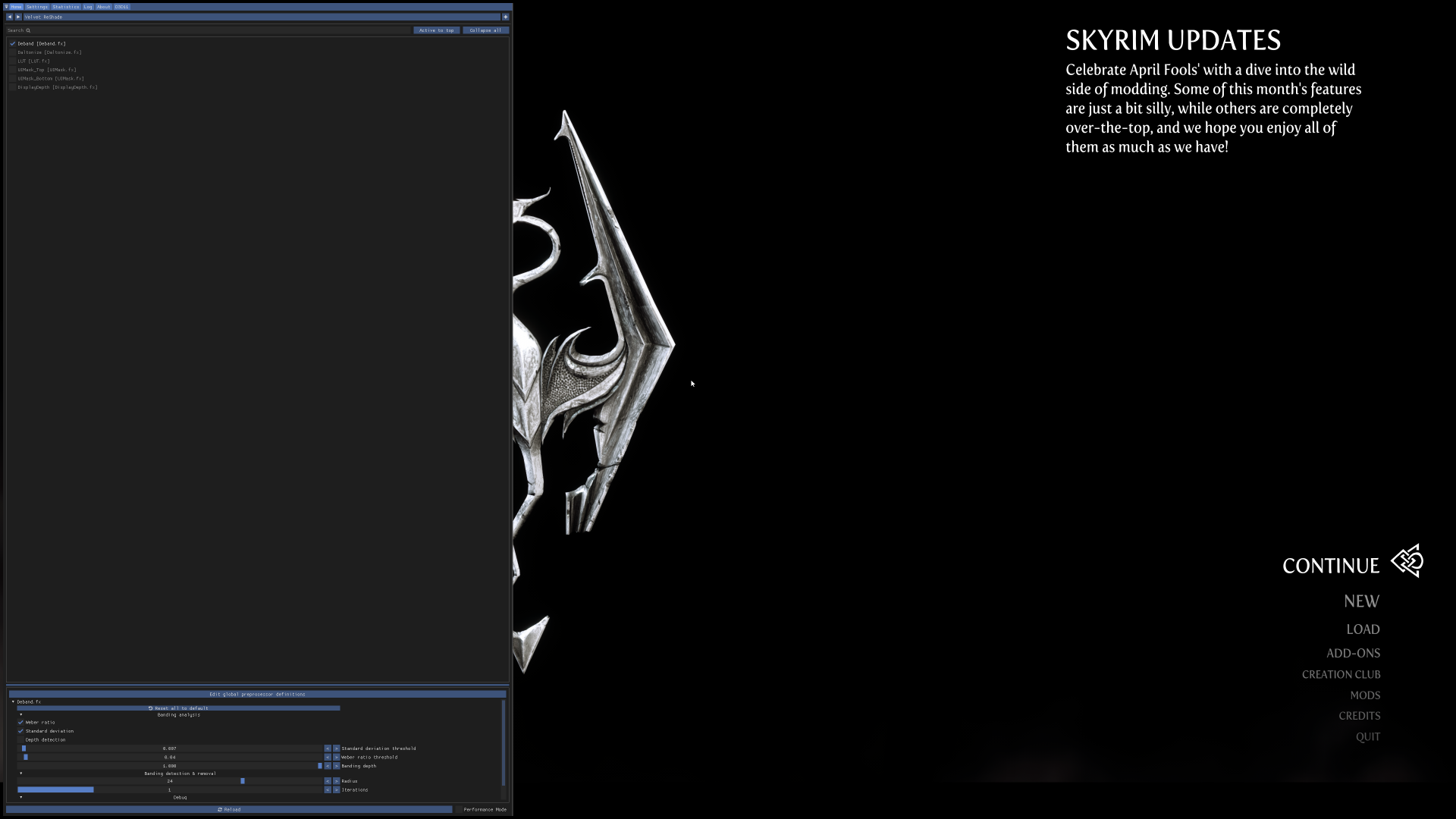Open the D3D11 tab

pos(121,7)
